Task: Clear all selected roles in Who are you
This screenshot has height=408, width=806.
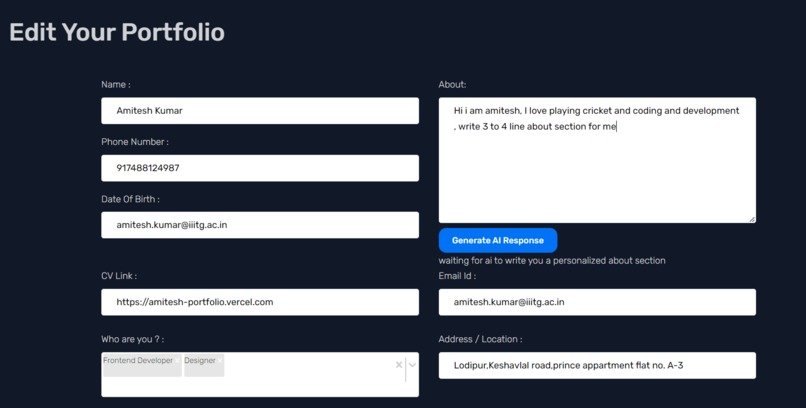Action: point(398,365)
